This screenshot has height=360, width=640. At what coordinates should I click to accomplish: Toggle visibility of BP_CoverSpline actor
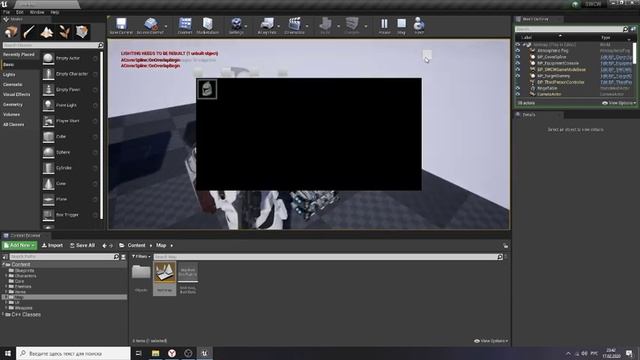point(518,57)
